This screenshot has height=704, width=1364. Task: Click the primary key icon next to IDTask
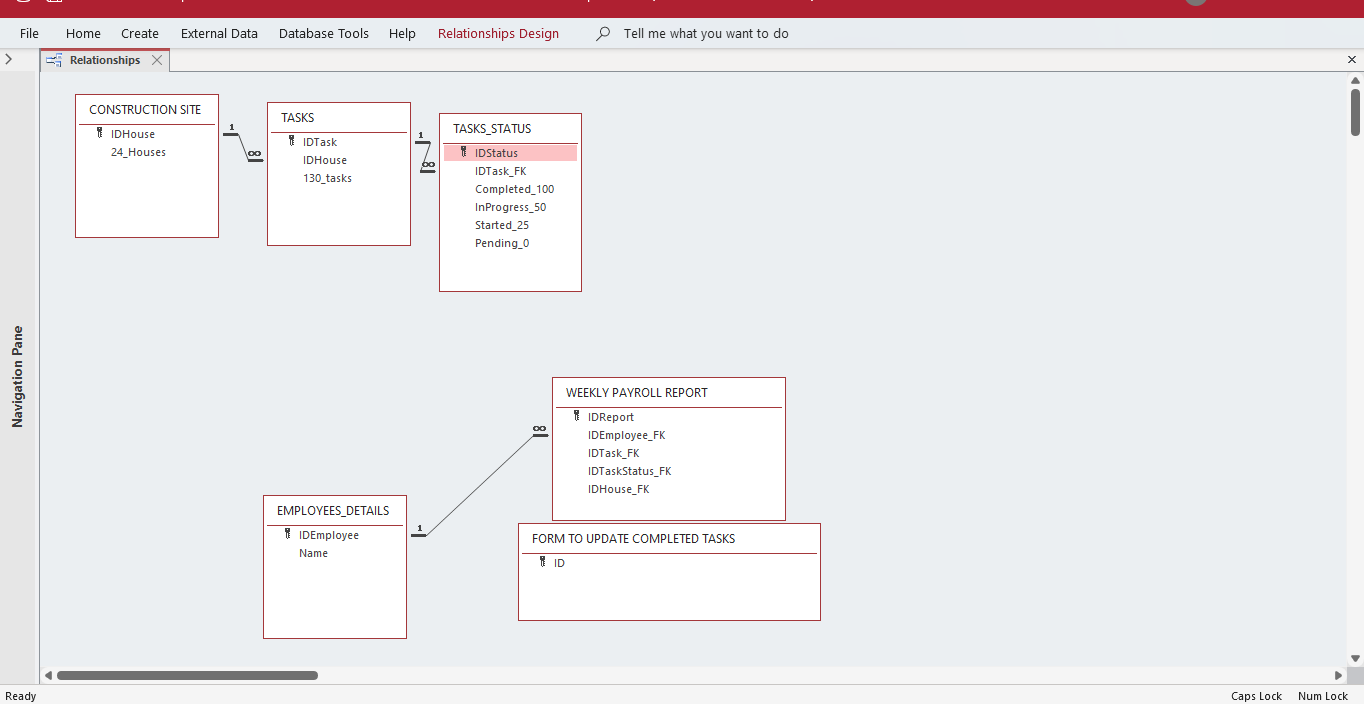[292, 141]
